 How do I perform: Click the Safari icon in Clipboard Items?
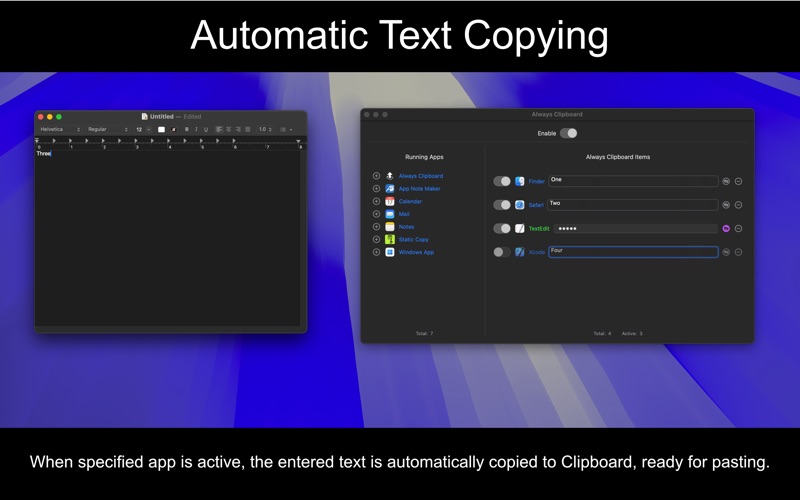519,205
